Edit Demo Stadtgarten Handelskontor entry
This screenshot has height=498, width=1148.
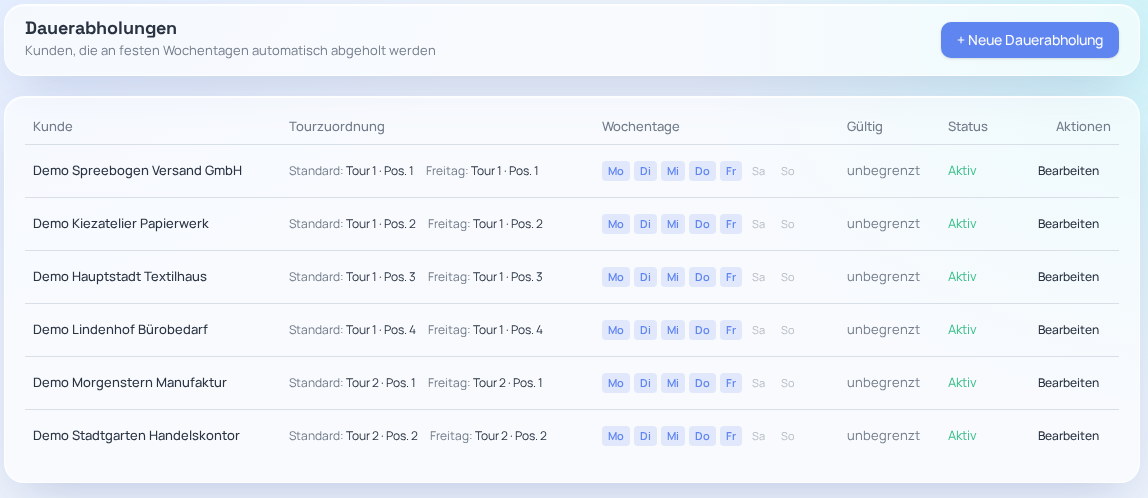tap(1068, 436)
